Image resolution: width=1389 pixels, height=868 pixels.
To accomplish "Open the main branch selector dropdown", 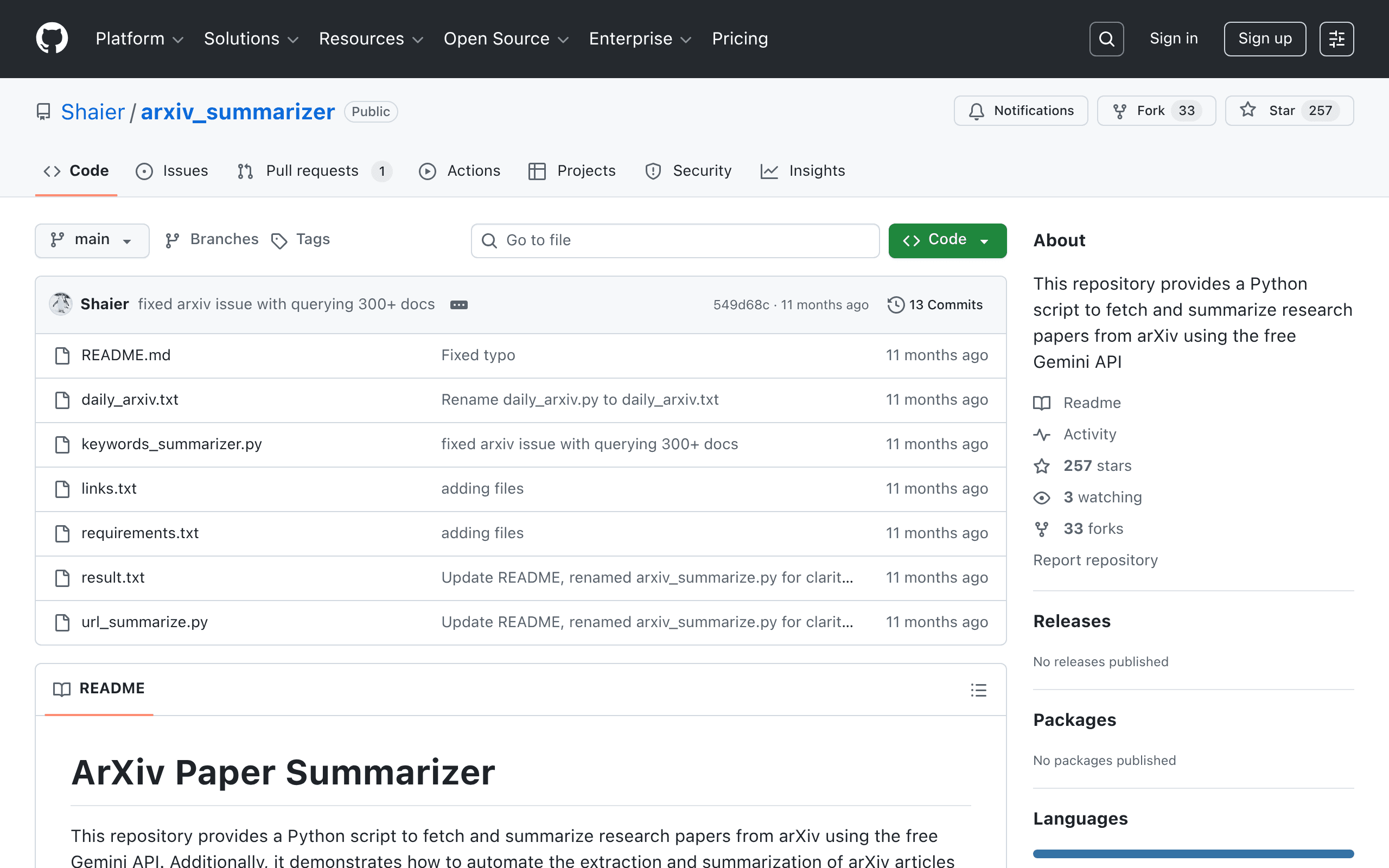I will (92, 240).
